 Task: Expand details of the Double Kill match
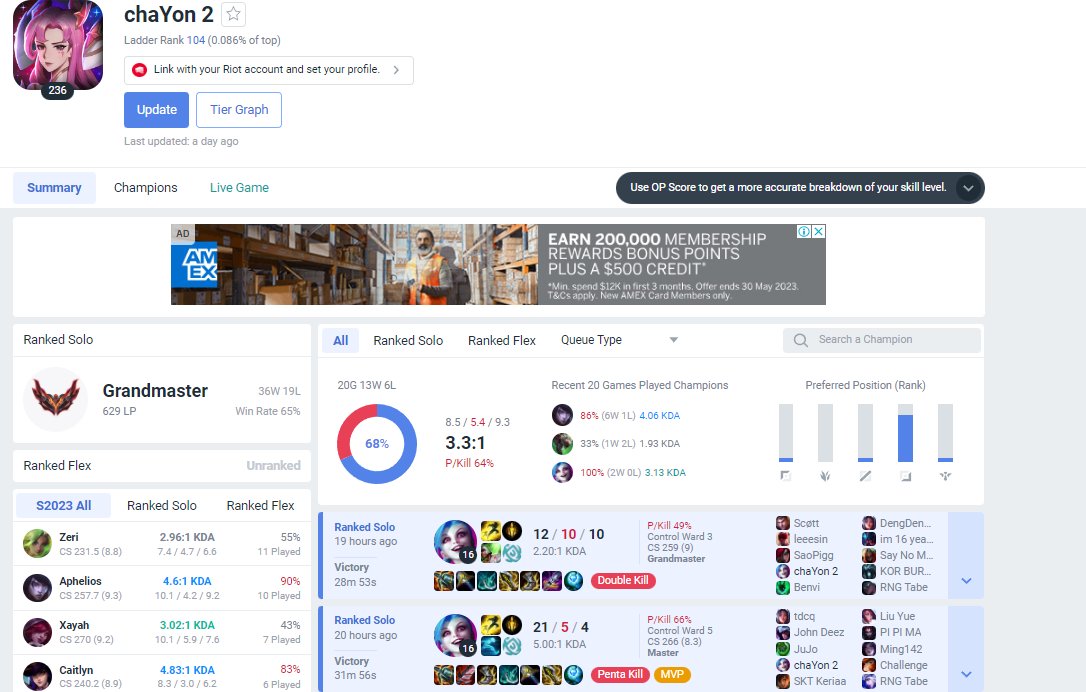(965, 578)
